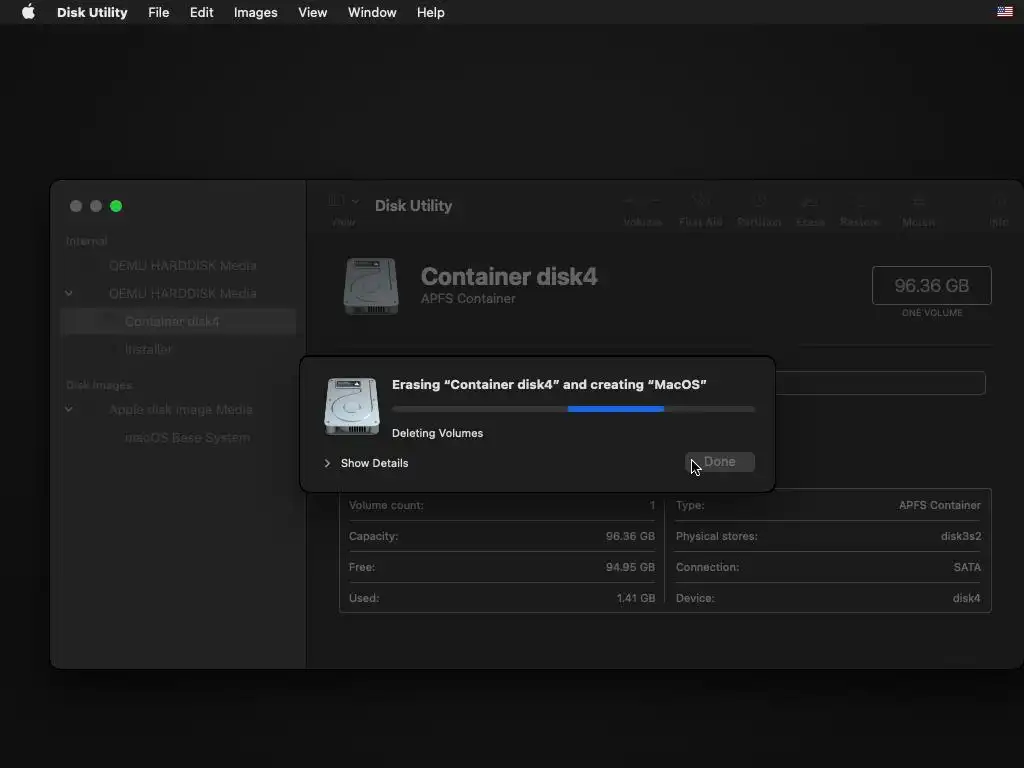Select the expanded QEMU HARDDISK Media row
Screen dimensions: 1024x768
tap(178, 294)
